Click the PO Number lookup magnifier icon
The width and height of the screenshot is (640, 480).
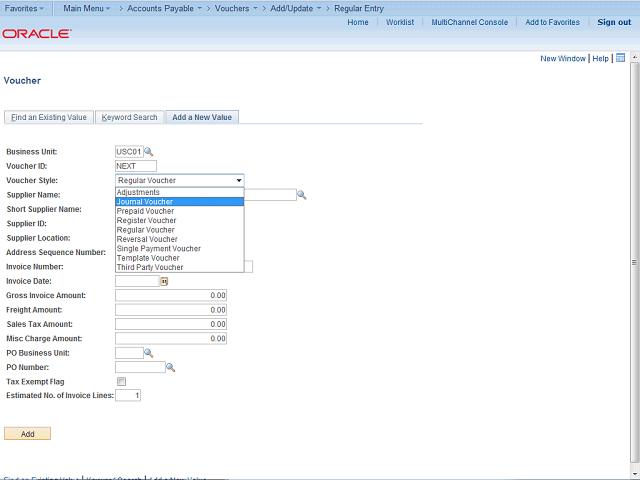pos(170,368)
